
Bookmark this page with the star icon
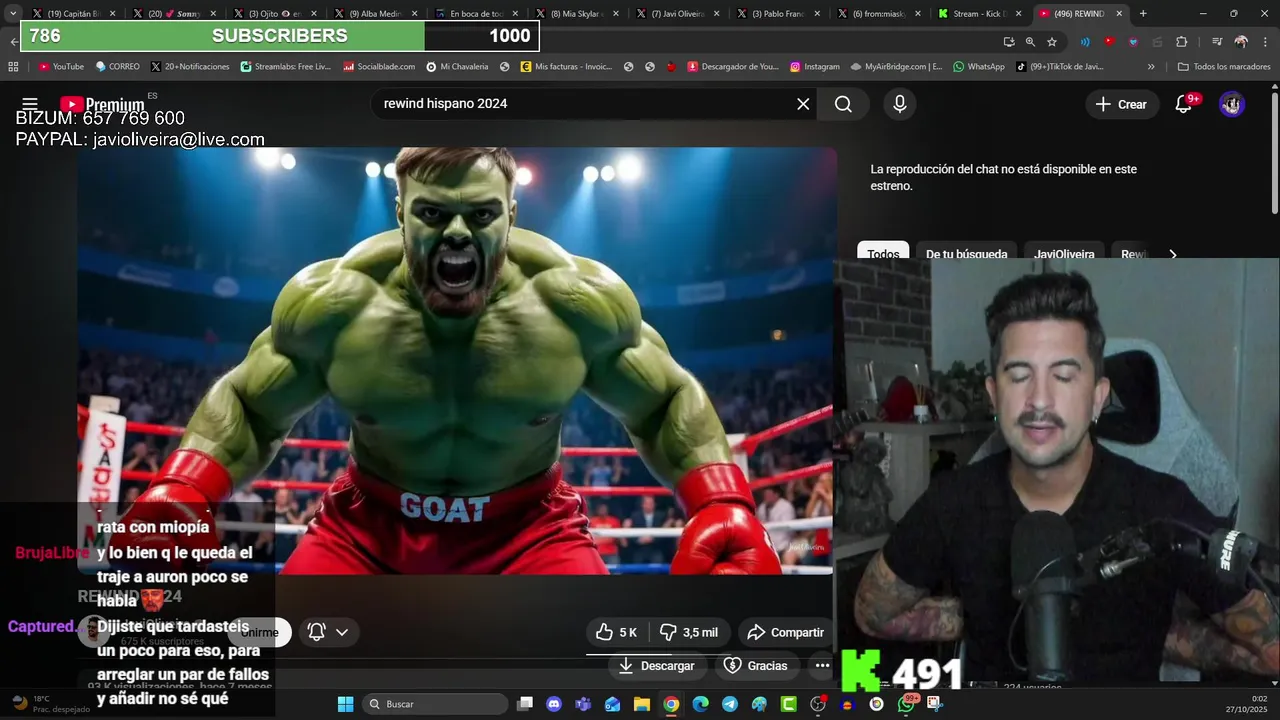(x=1052, y=42)
